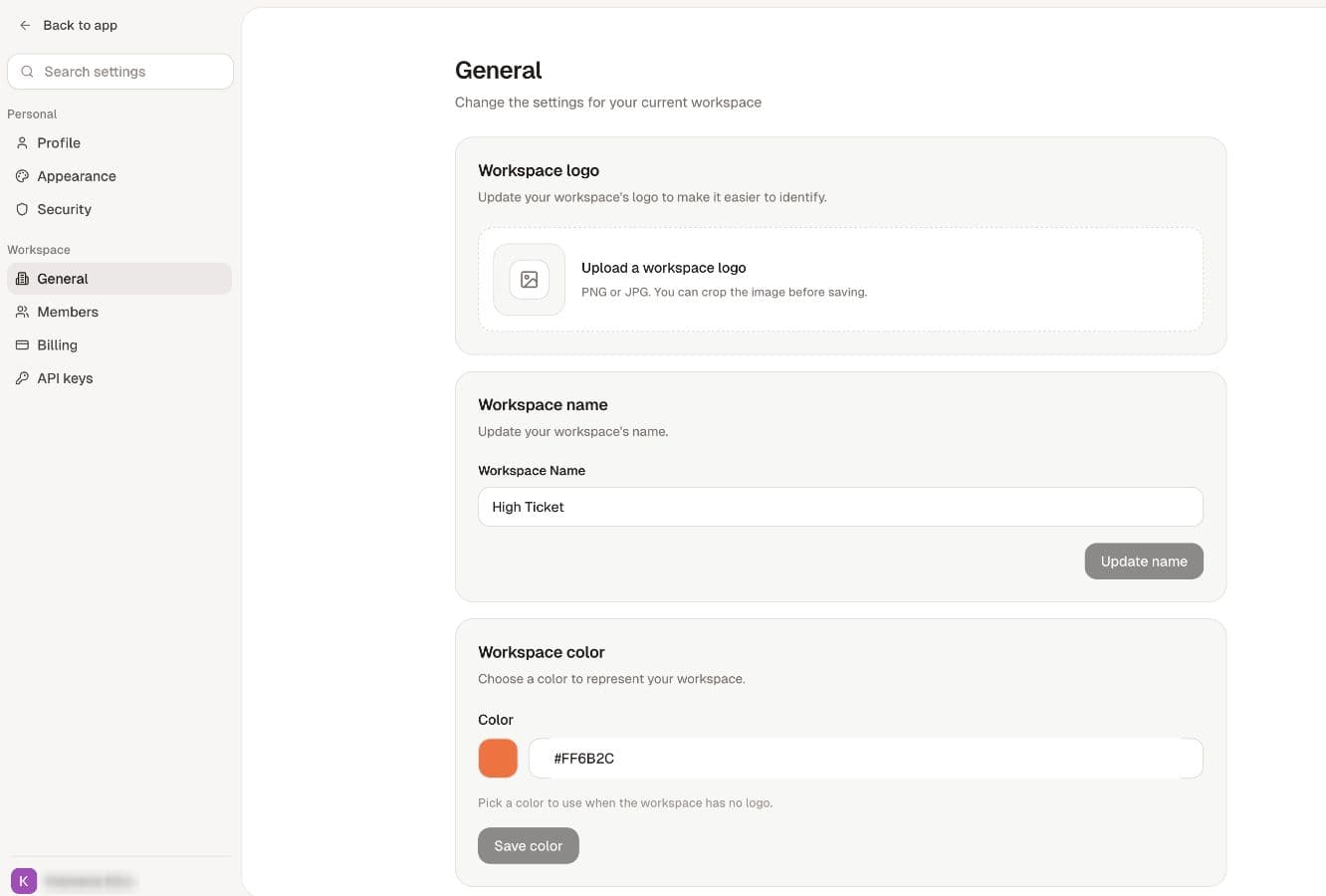Click the Profile person icon
Viewport: 1326px width, 896px height.
click(x=22, y=143)
